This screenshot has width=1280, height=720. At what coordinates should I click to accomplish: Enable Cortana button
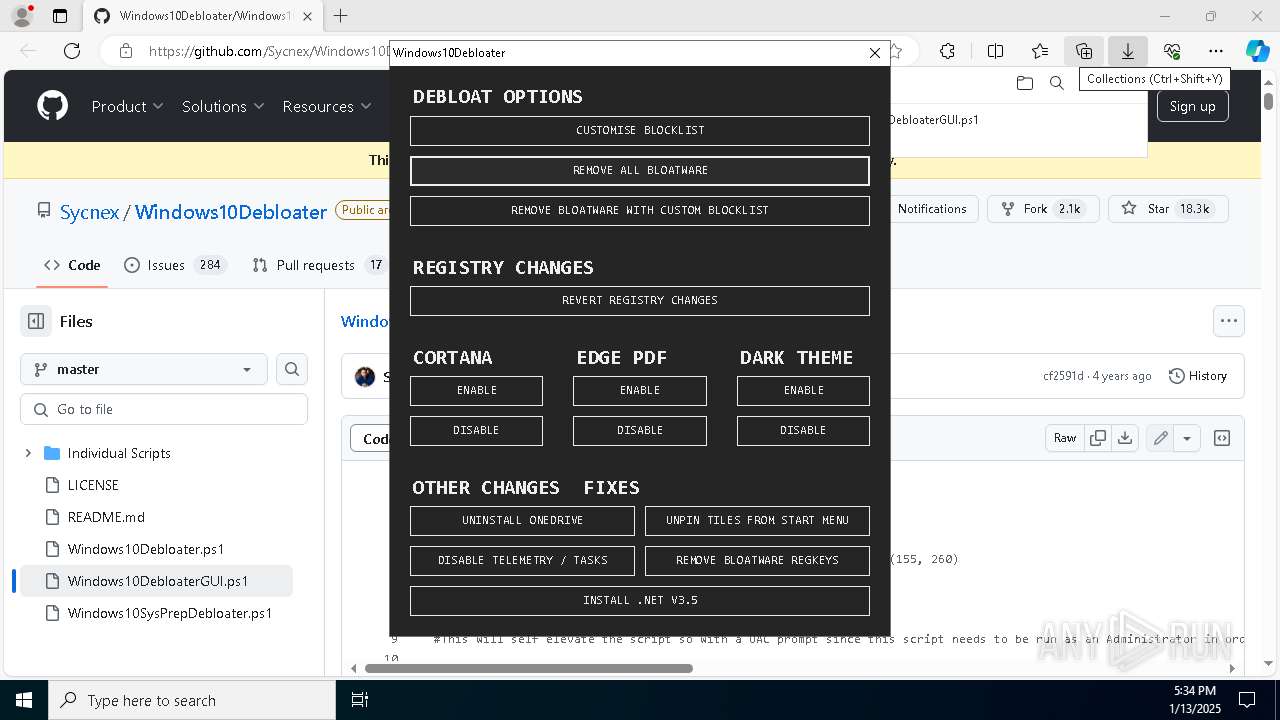(x=476, y=391)
